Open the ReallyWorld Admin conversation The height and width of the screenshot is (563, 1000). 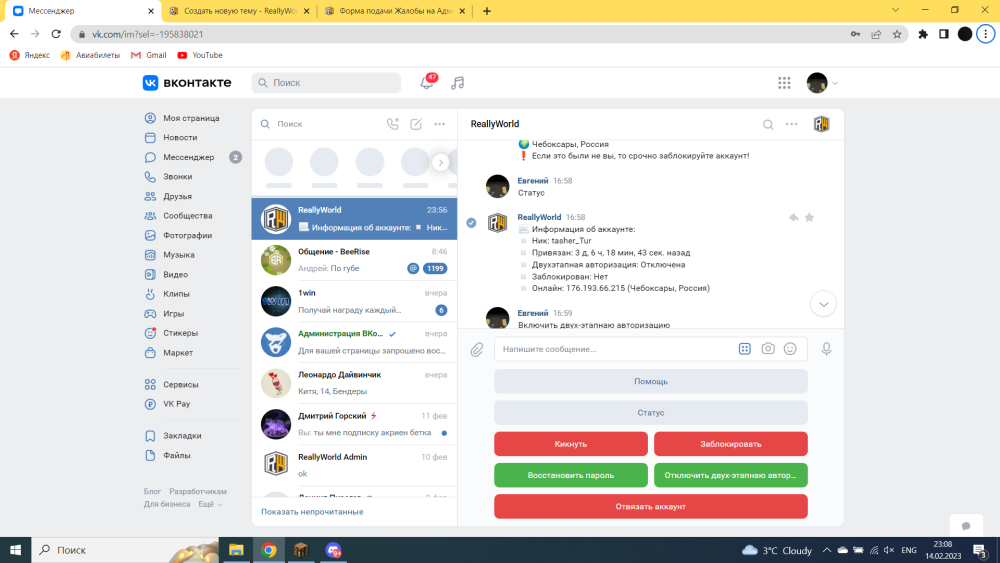pos(355,465)
